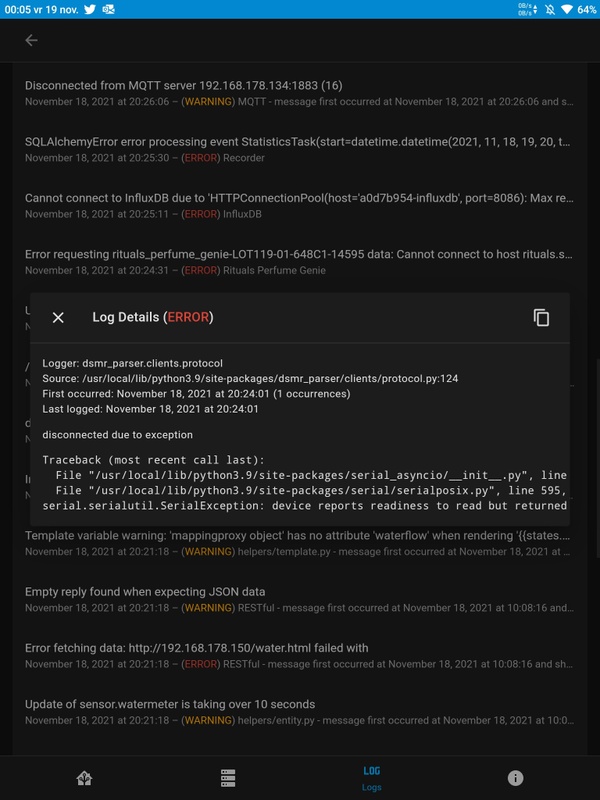This screenshot has height=800, width=600.
Task: Copy log details to clipboard
Action: [x=541, y=317]
